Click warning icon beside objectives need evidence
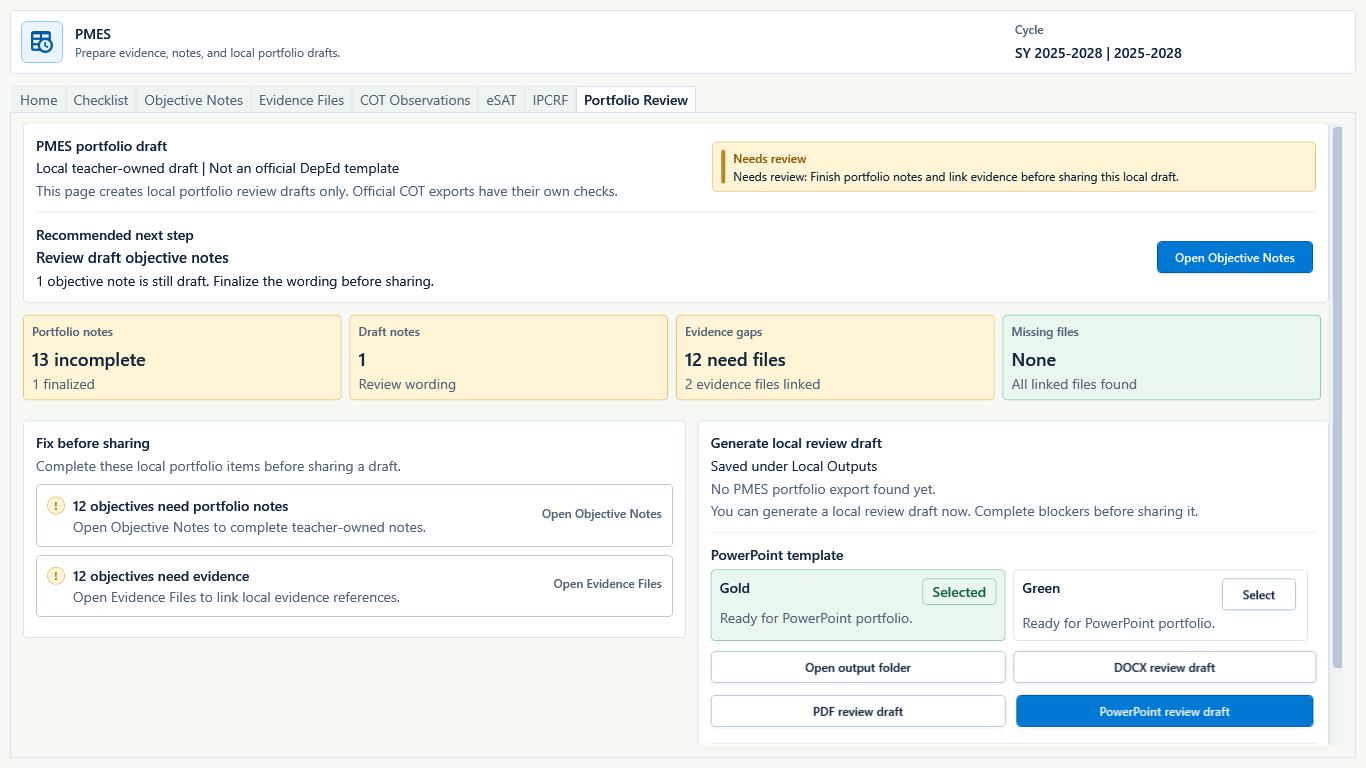 [56, 576]
